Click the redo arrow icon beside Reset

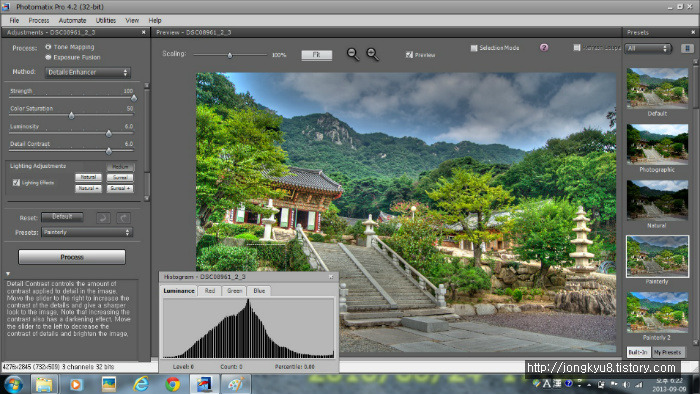click(x=124, y=218)
